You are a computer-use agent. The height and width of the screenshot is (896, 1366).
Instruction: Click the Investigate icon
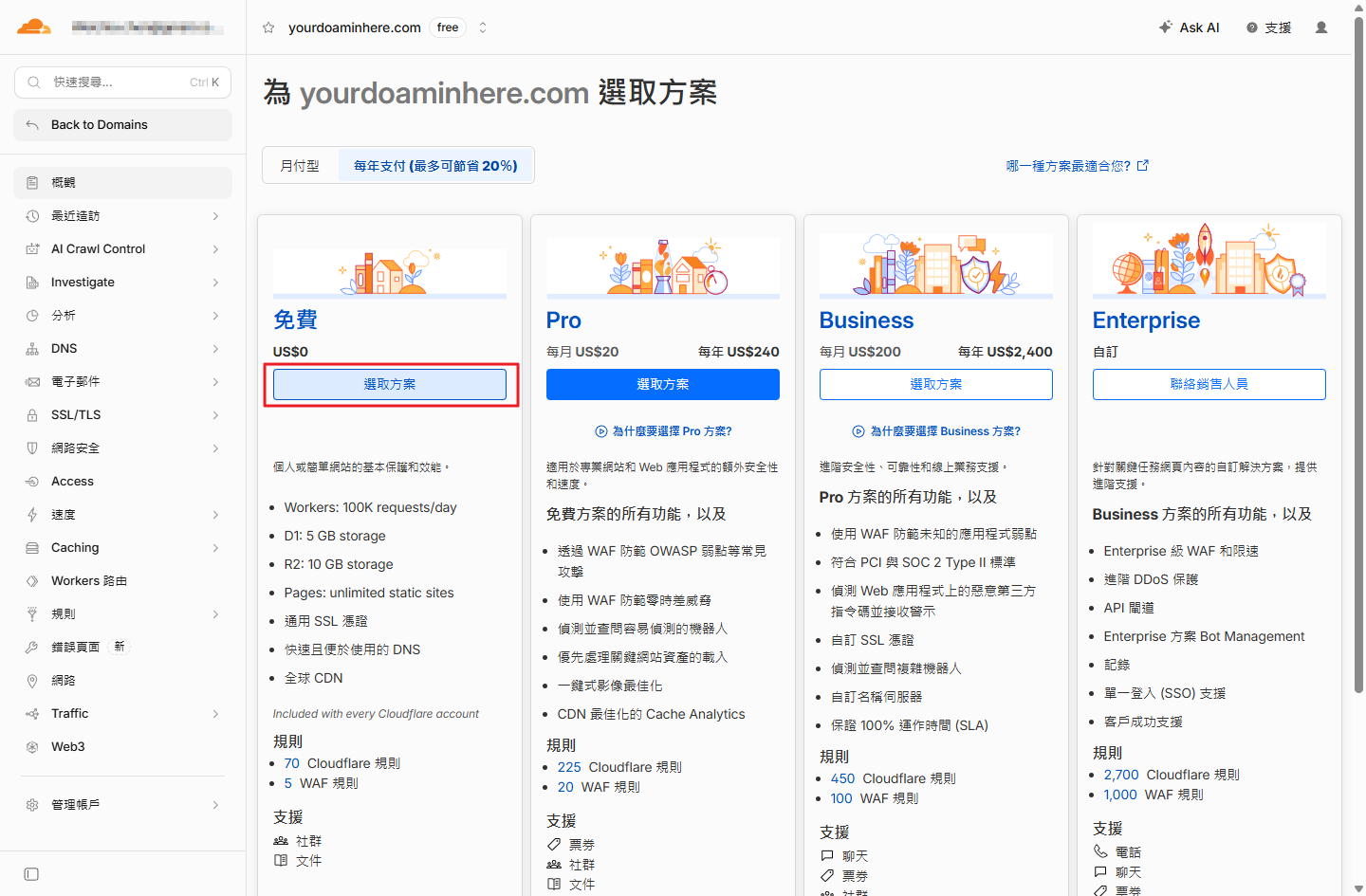click(x=32, y=283)
